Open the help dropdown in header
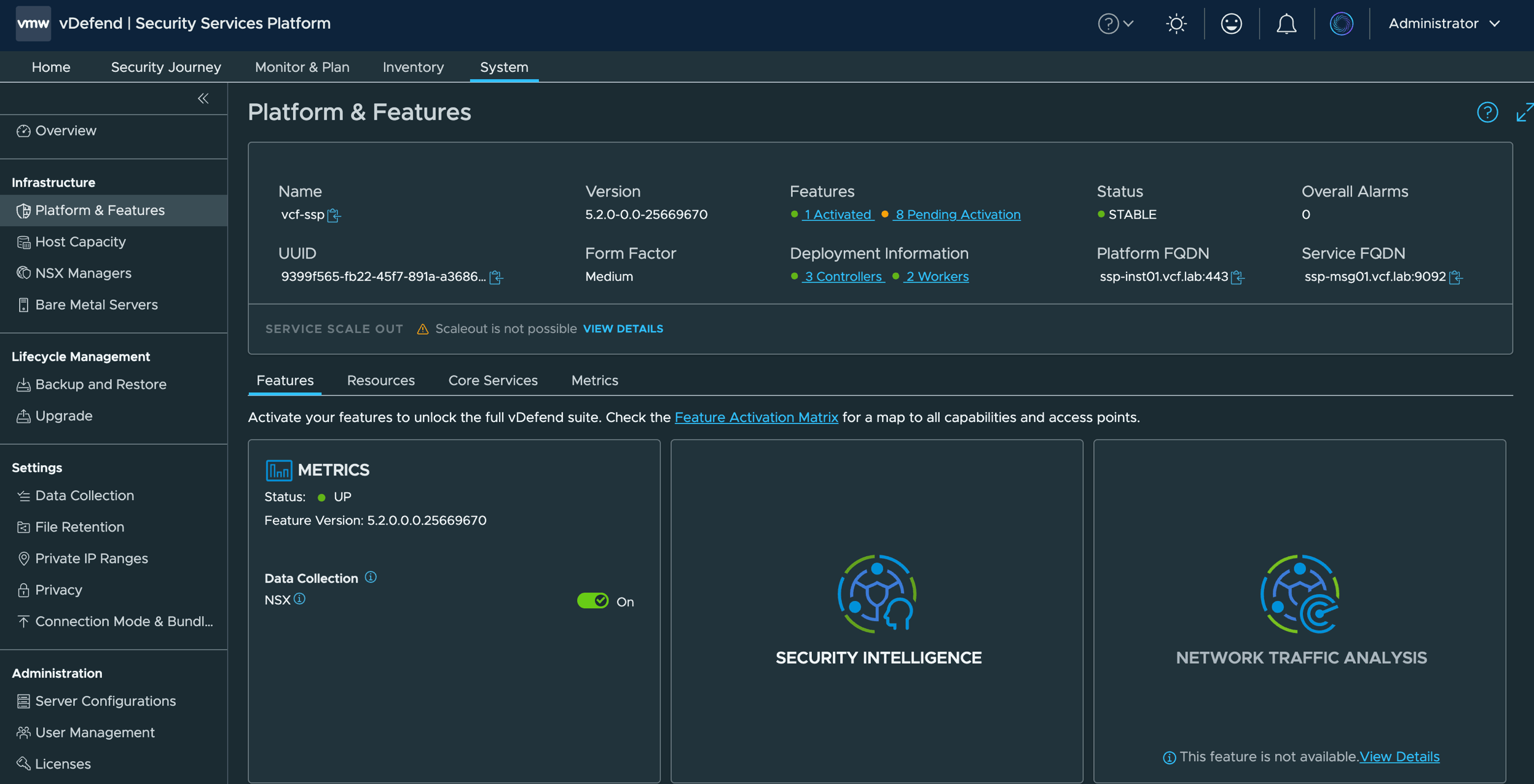 tap(1115, 24)
